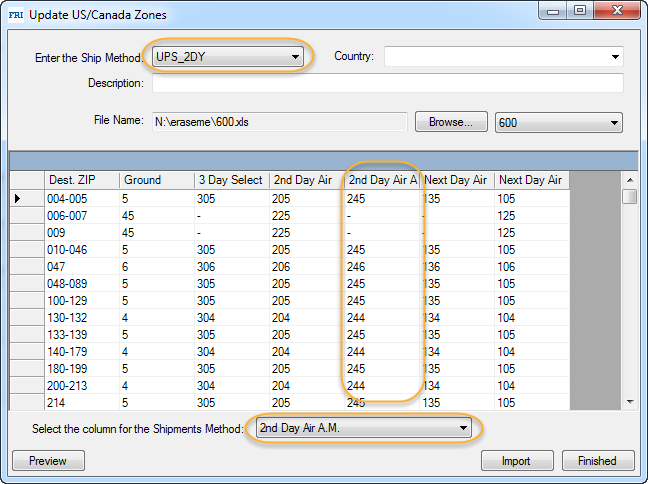
Task: Click the Import button
Action: [517, 461]
